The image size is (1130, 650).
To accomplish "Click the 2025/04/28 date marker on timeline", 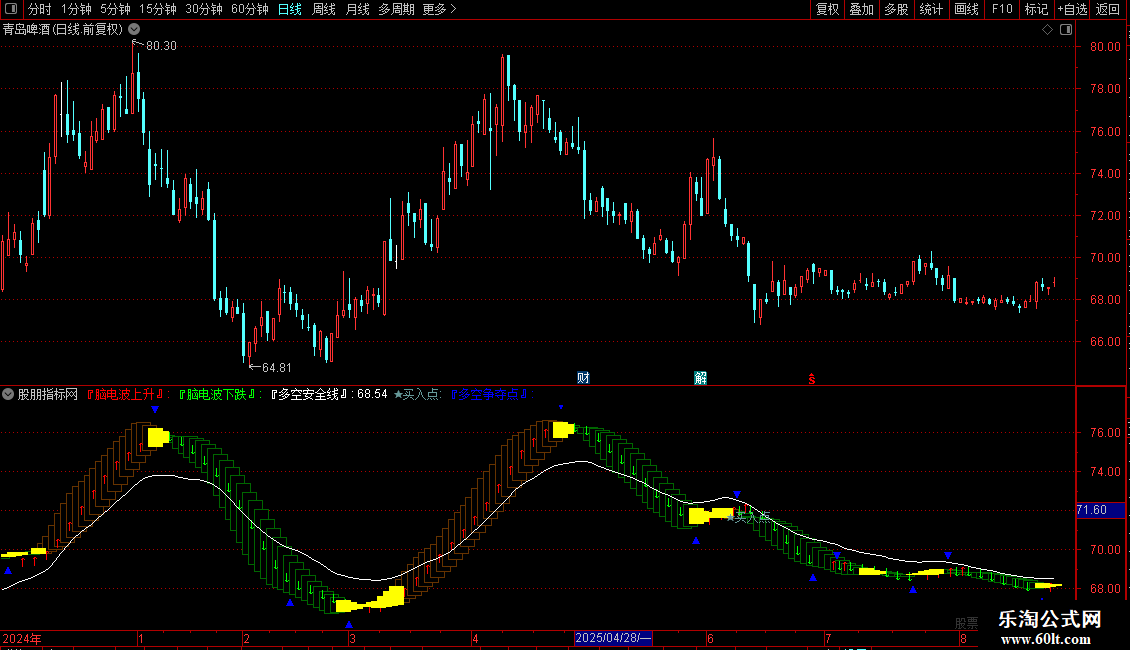I will pos(613,638).
